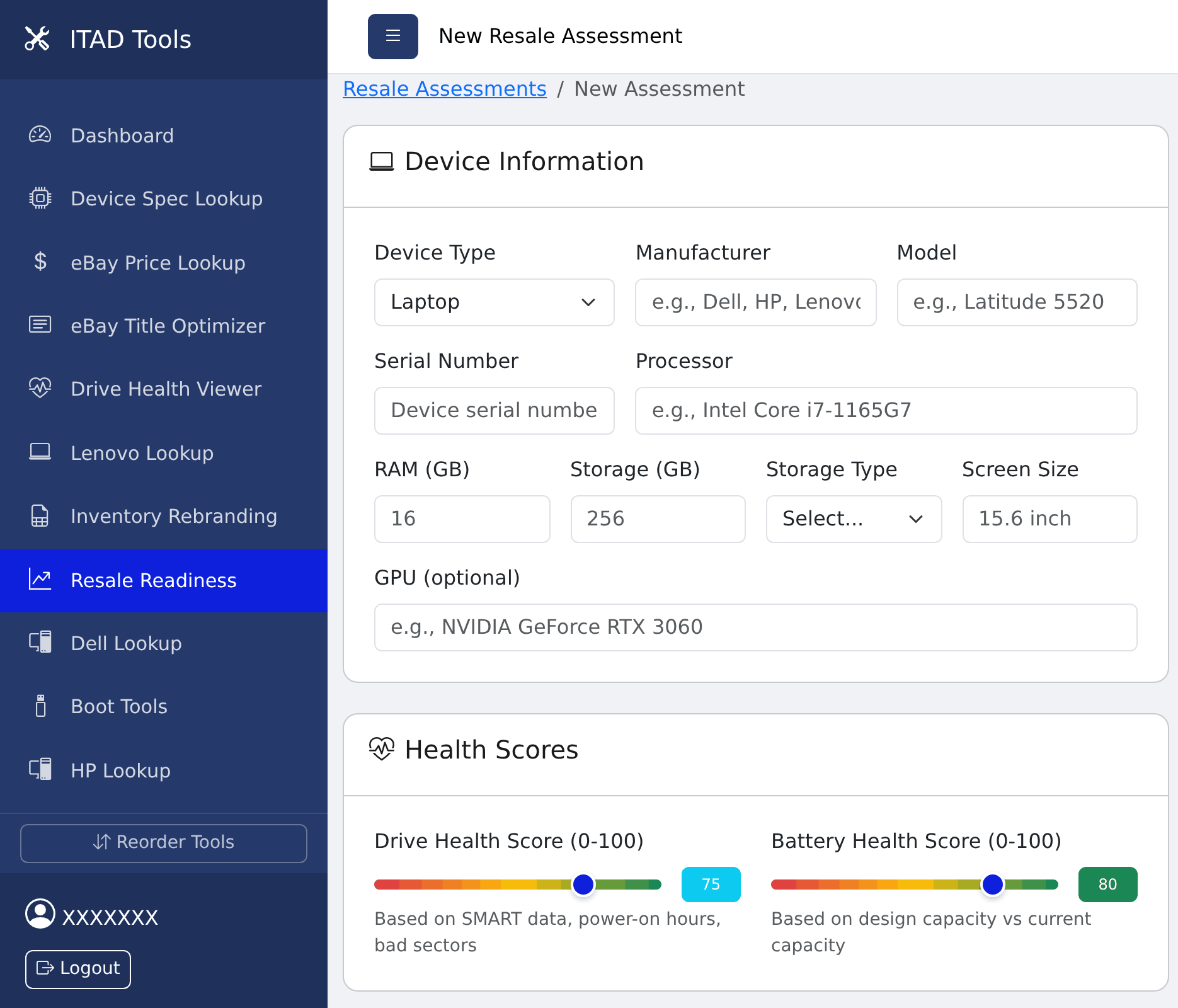Click the XXXXXXX username text

pos(110,918)
